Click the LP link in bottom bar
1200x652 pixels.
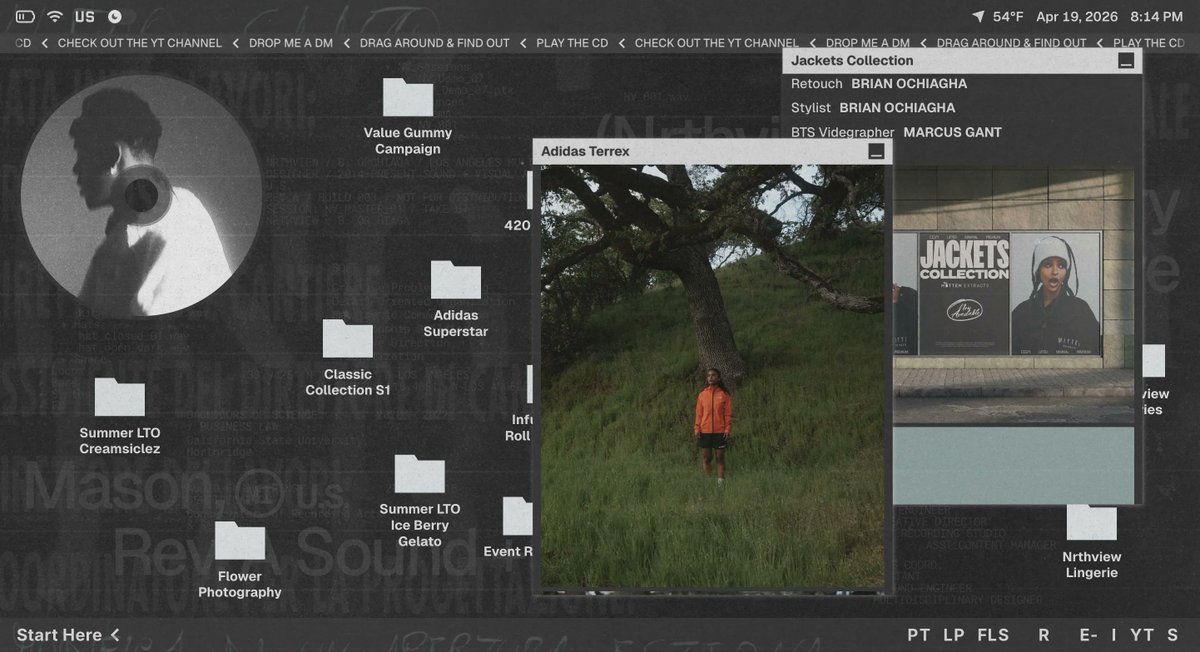tap(954, 635)
